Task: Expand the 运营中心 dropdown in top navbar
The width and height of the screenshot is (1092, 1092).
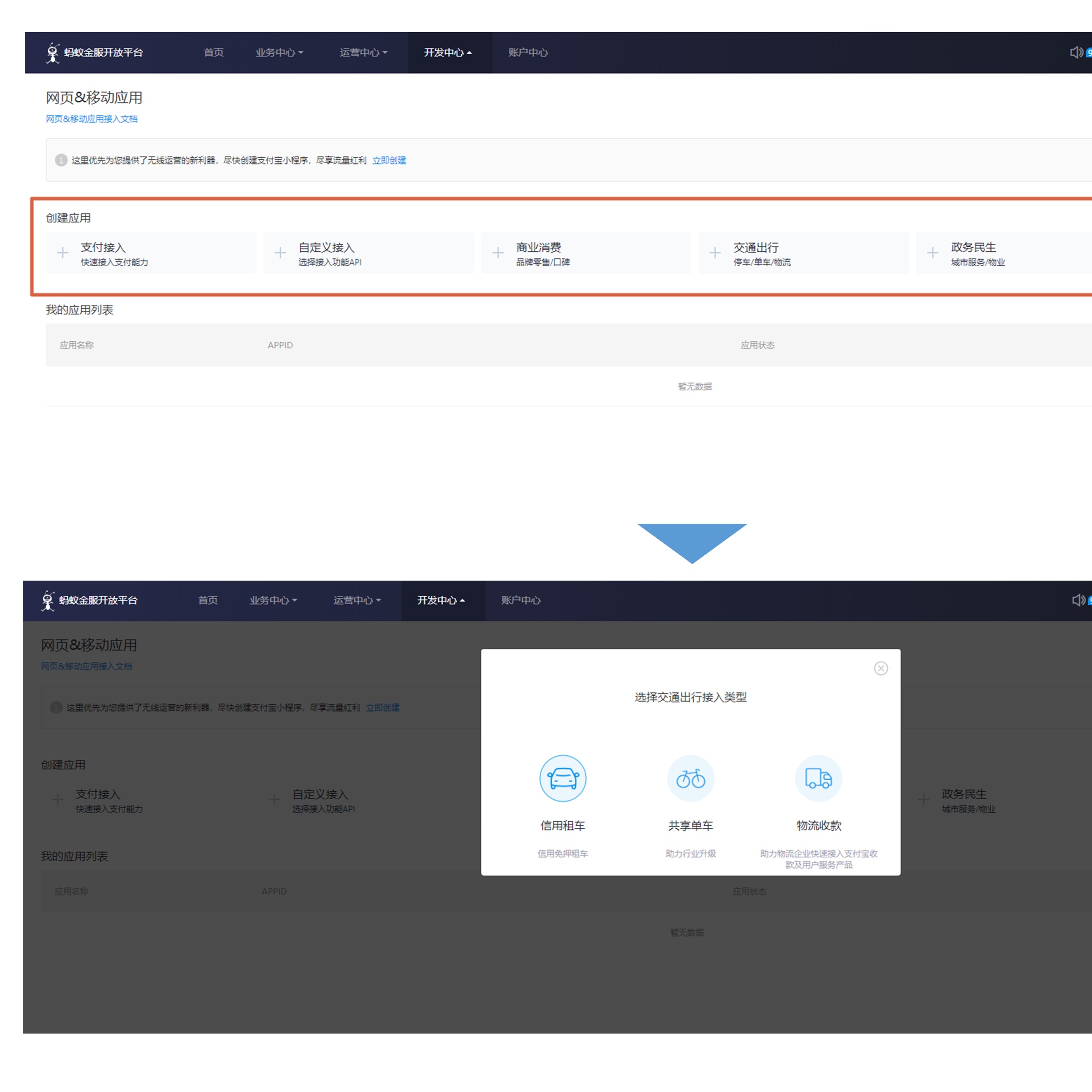Action: coord(363,53)
